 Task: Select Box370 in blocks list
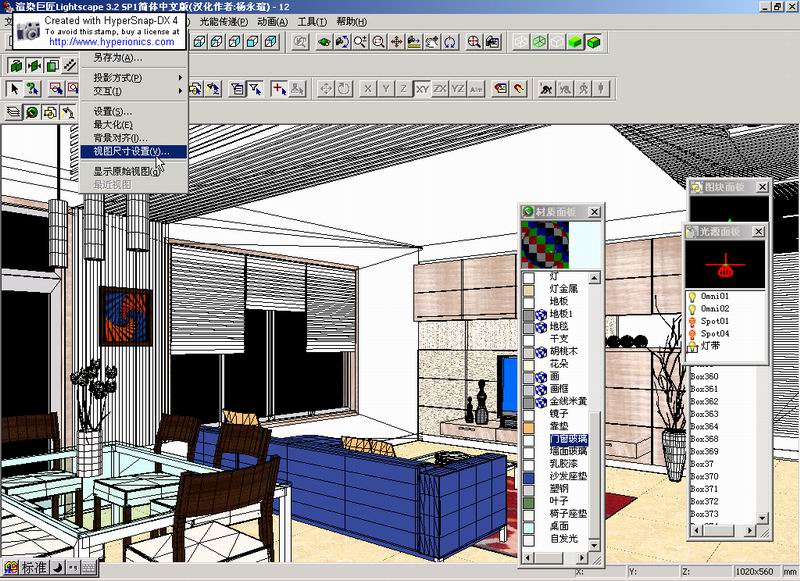coord(704,476)
